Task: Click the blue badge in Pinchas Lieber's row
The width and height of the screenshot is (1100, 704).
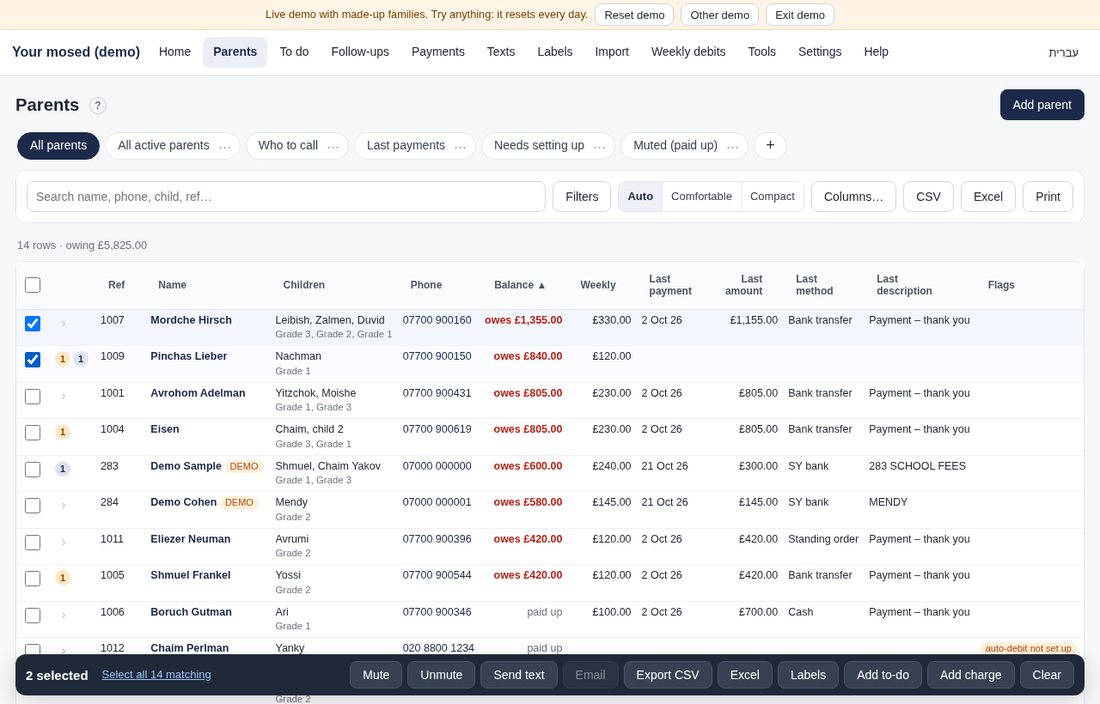Action: (81, 359)
